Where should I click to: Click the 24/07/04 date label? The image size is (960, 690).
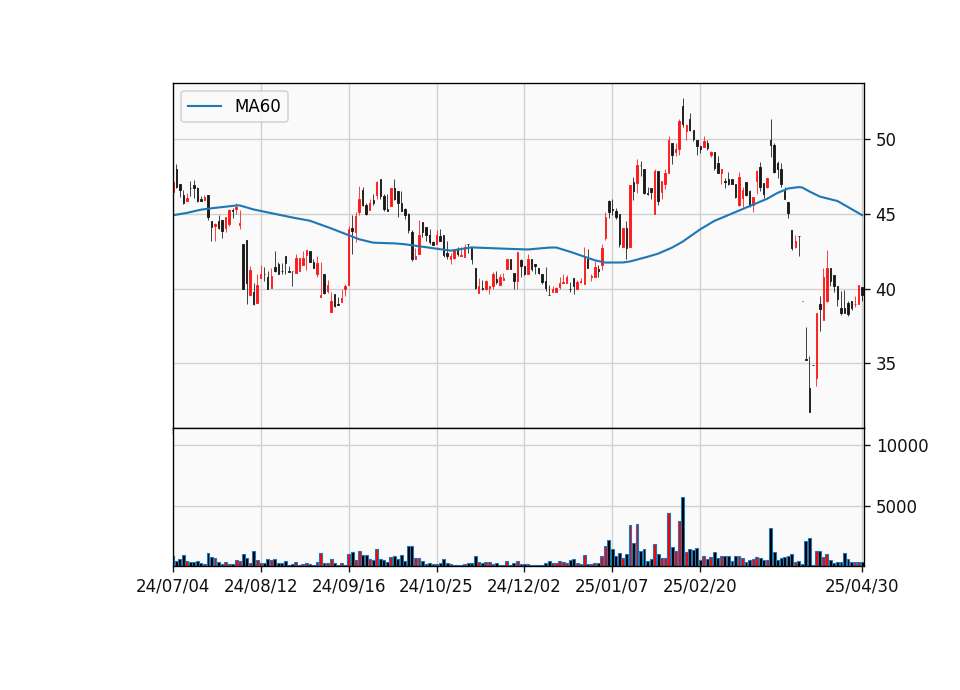[x=173, y=586]
